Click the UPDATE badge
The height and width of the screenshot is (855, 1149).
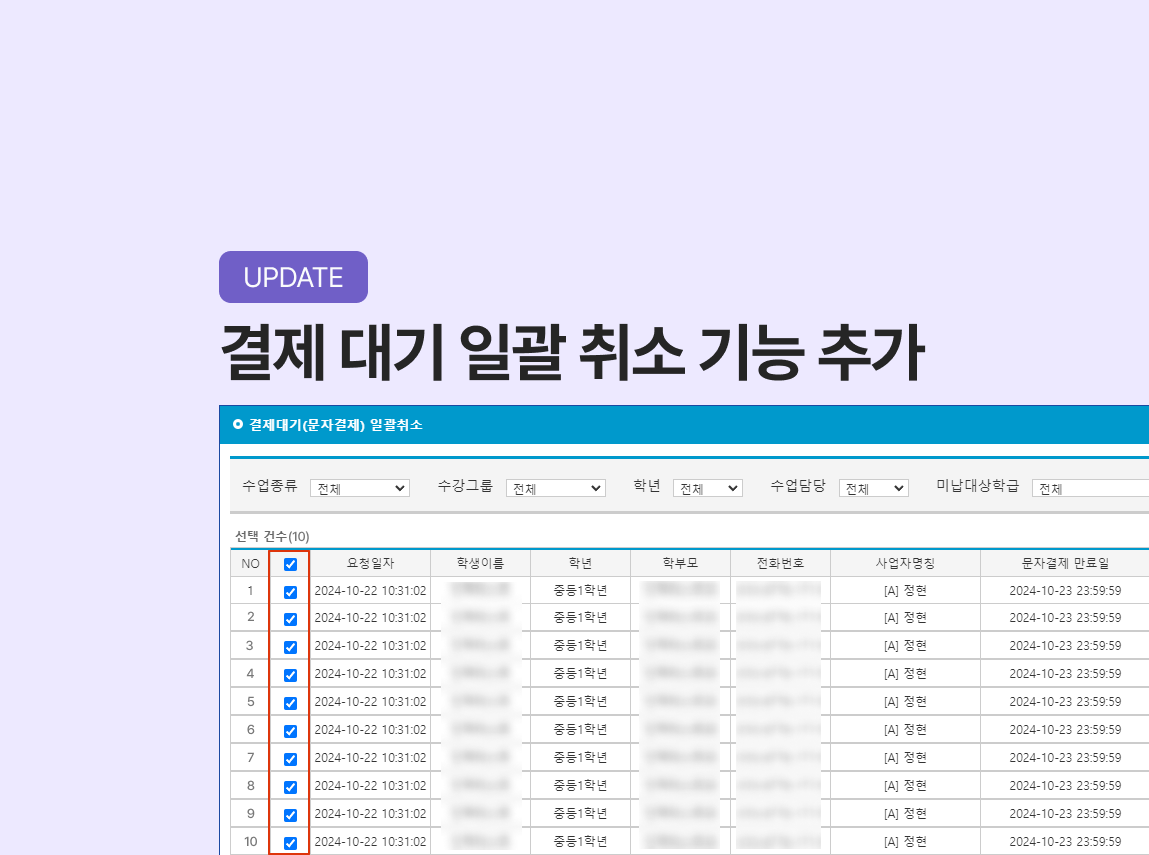[293, 277]
